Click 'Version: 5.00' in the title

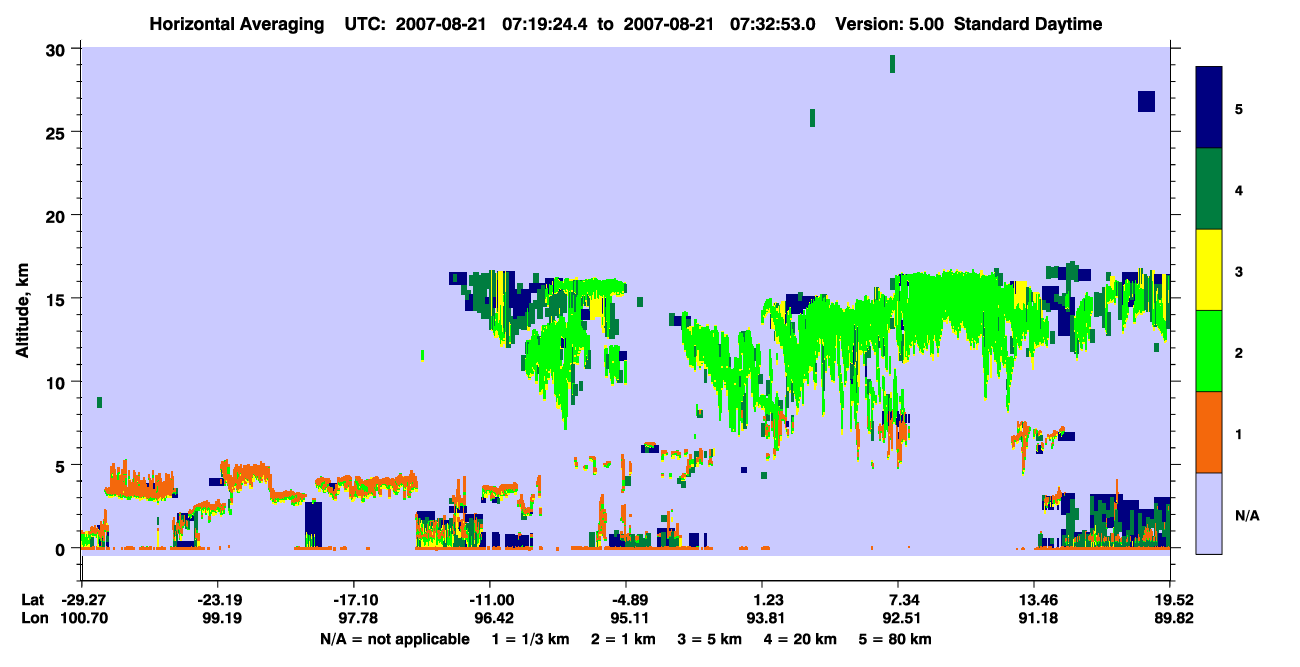click(889, 24)
